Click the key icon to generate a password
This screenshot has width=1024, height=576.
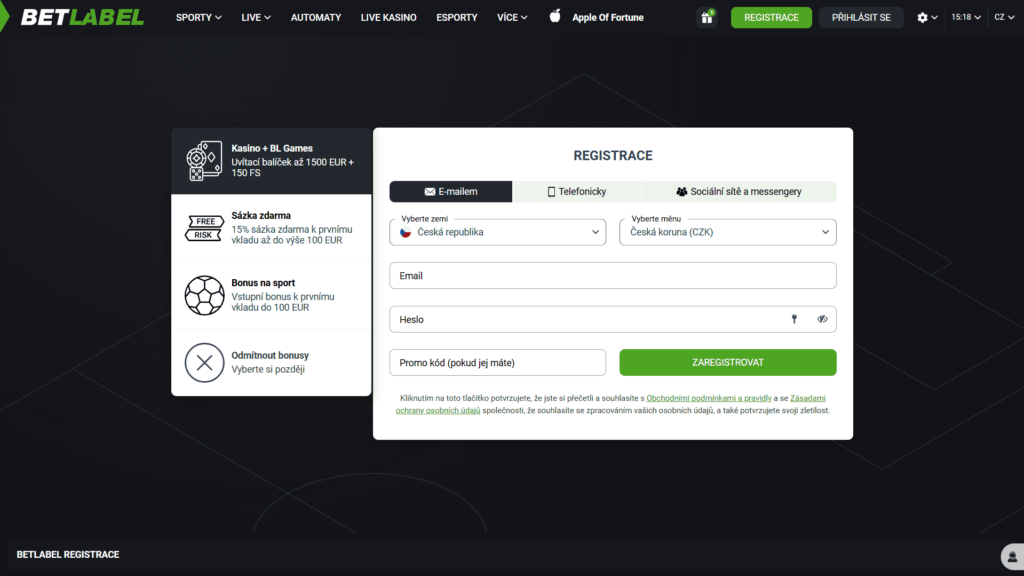(x=795, y=318)
